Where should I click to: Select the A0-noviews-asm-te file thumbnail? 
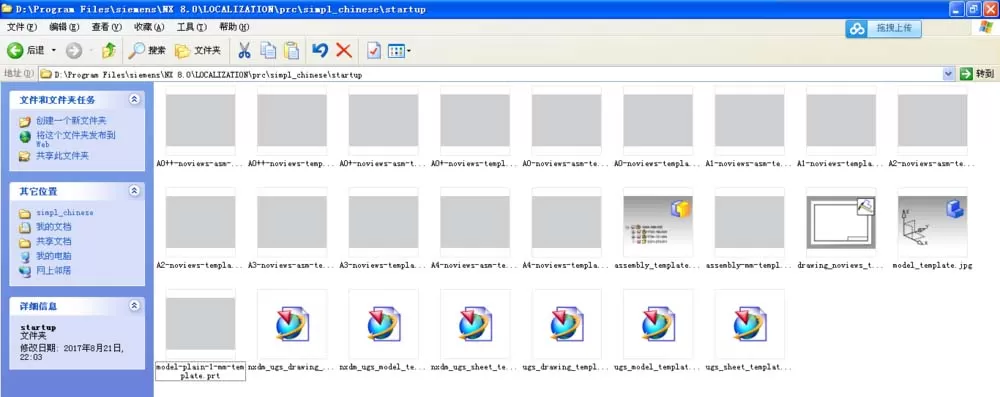[566, 121]
